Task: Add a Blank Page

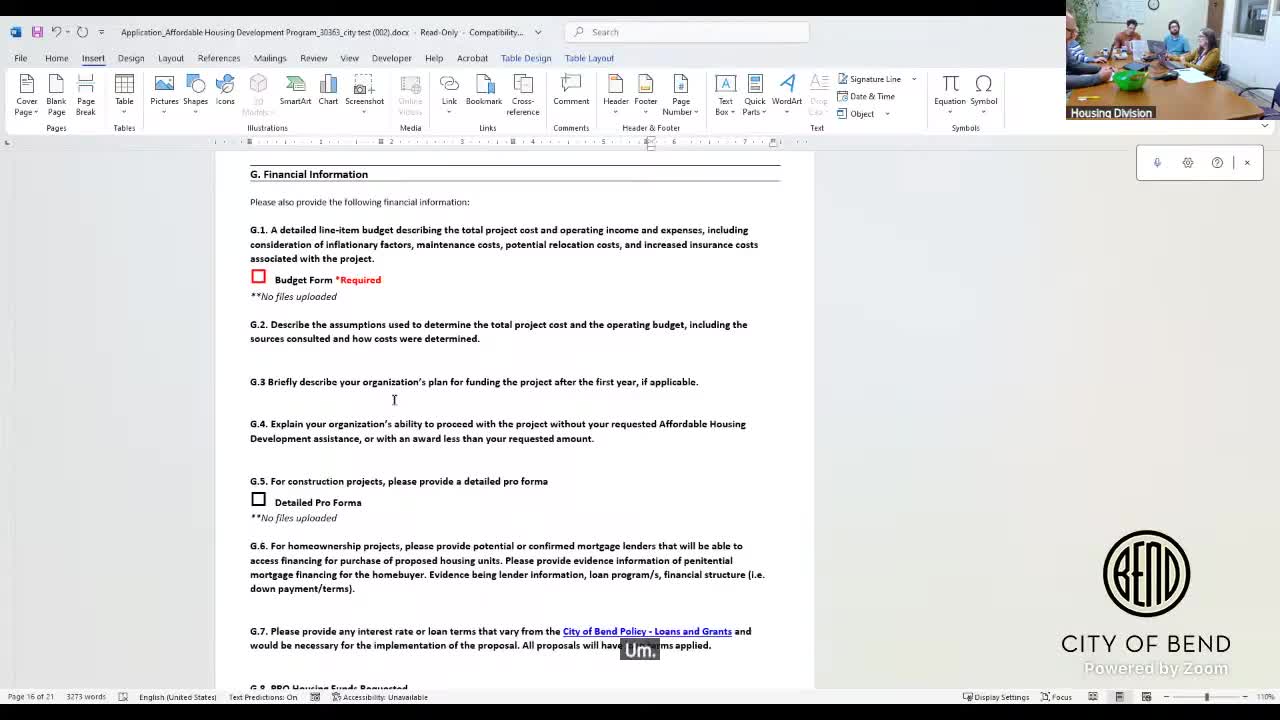Action: [56, 95]
